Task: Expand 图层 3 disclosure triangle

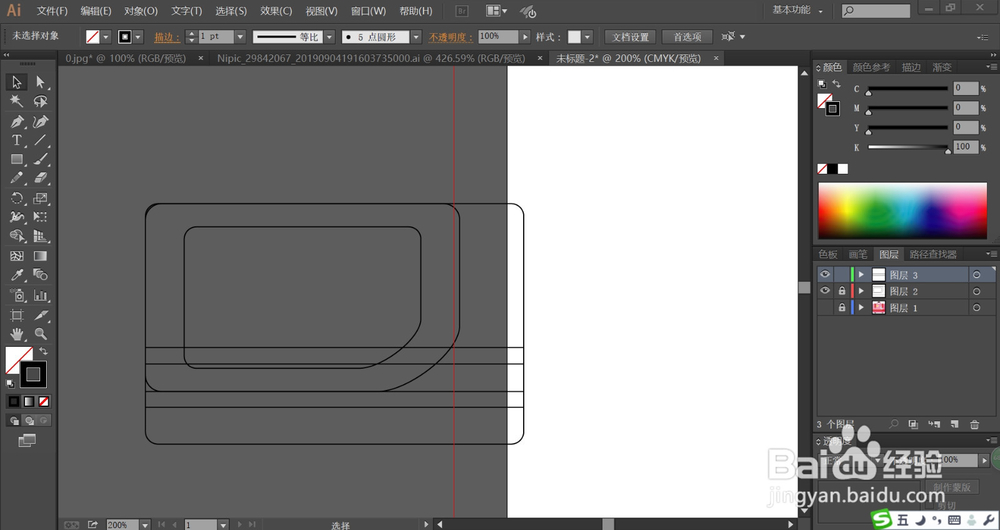Action: coord(861,275)
